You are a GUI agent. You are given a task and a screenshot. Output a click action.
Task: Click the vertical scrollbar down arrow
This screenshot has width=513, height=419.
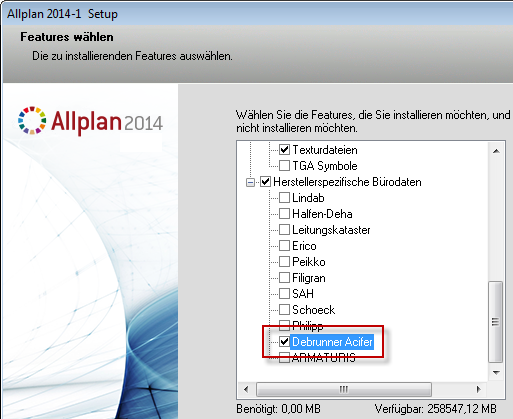496,372
